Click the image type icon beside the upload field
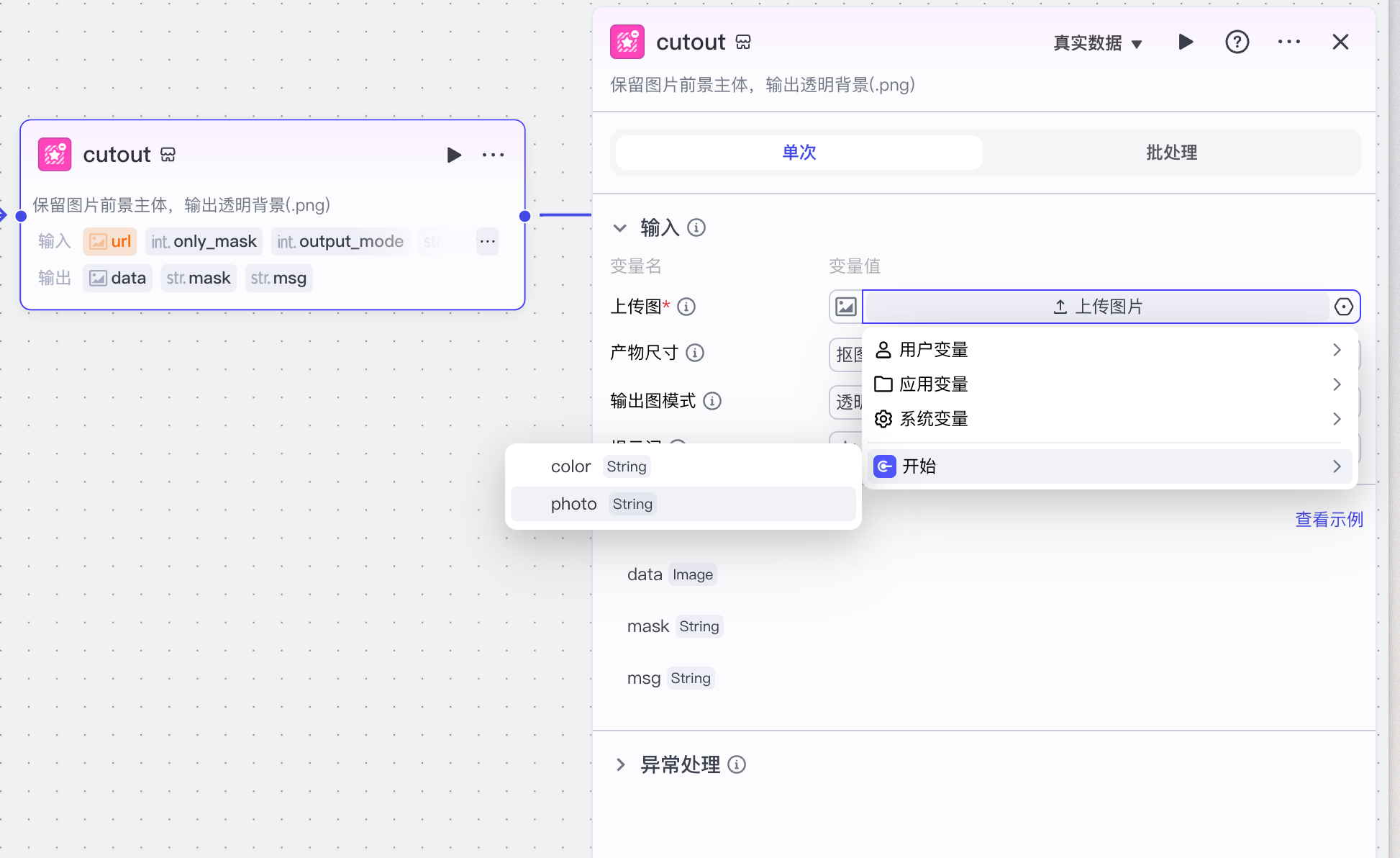The width and height of the screenshot is (1400, 858). 845,307
